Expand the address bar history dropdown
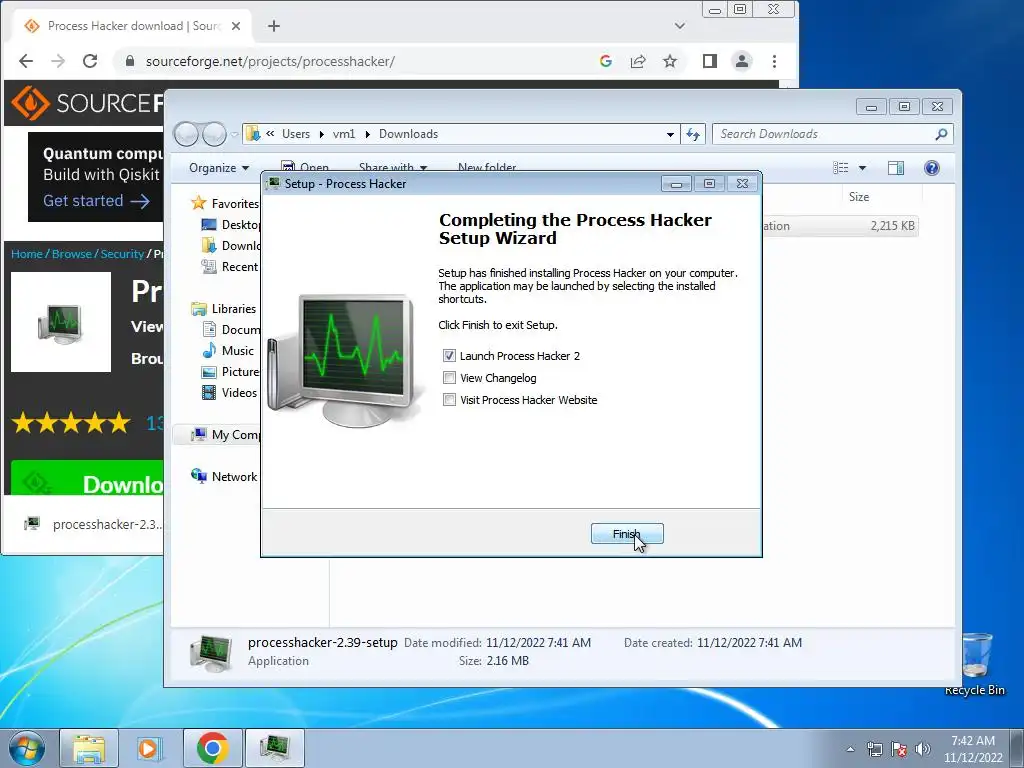The image size is (1024, 768). [x=670, y=134]
